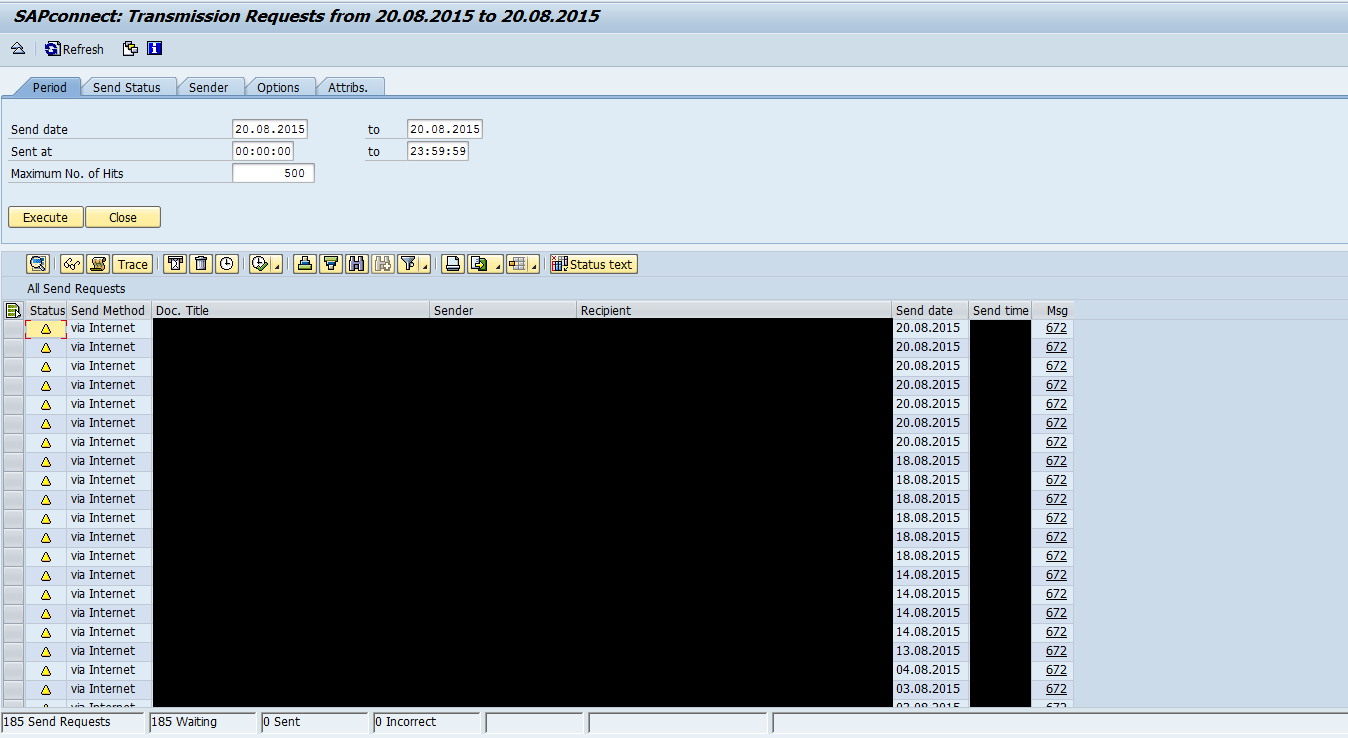Screen dimensions: 1348x738
Task: Open the Sender tab
Action: coord(209,87)
